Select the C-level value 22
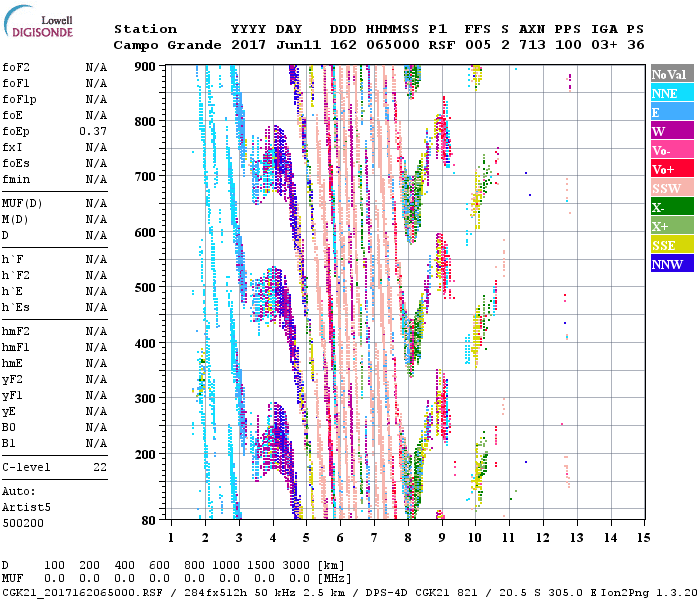Screen dimensions: 700x600 click(99, 467)
